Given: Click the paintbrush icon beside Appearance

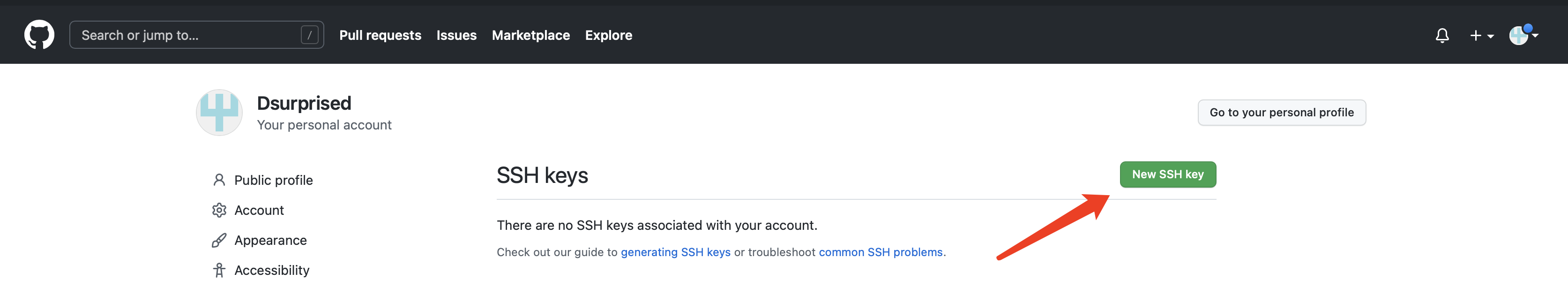Looking at the screenshot, I should coord(219,241).
